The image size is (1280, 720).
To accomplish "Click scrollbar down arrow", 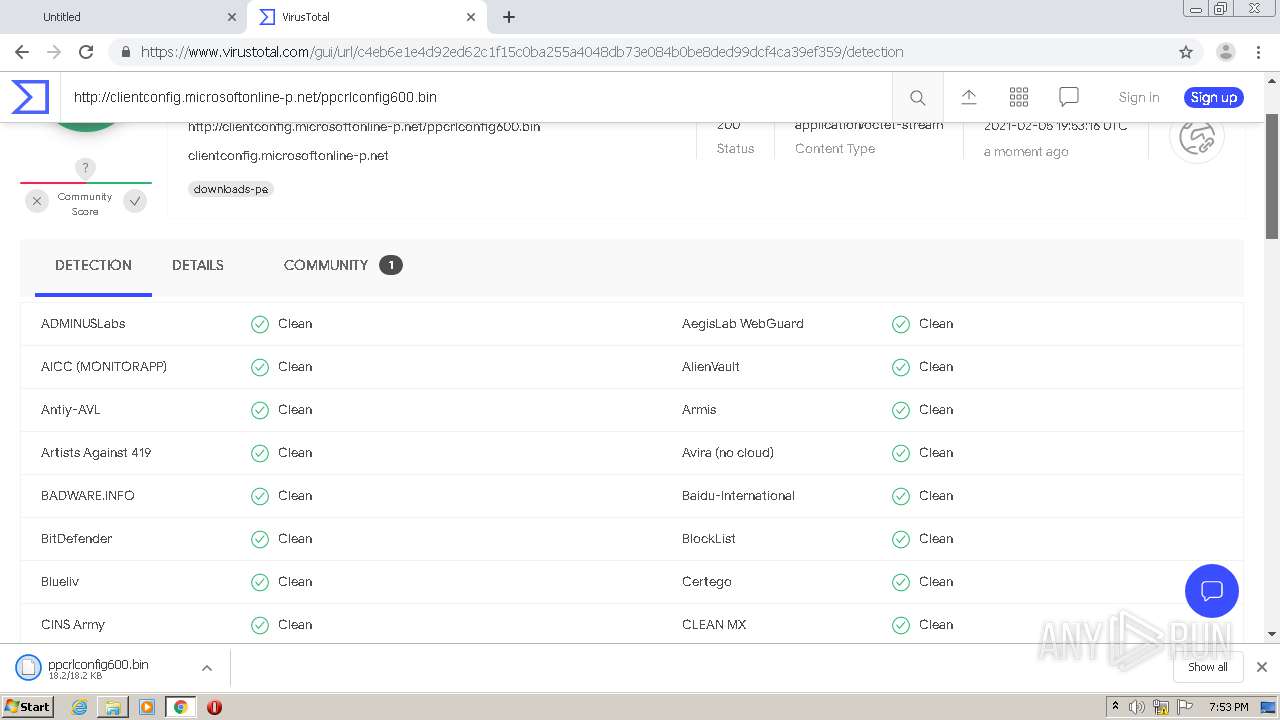I will pyautogui.click(x=1272, y=634).
